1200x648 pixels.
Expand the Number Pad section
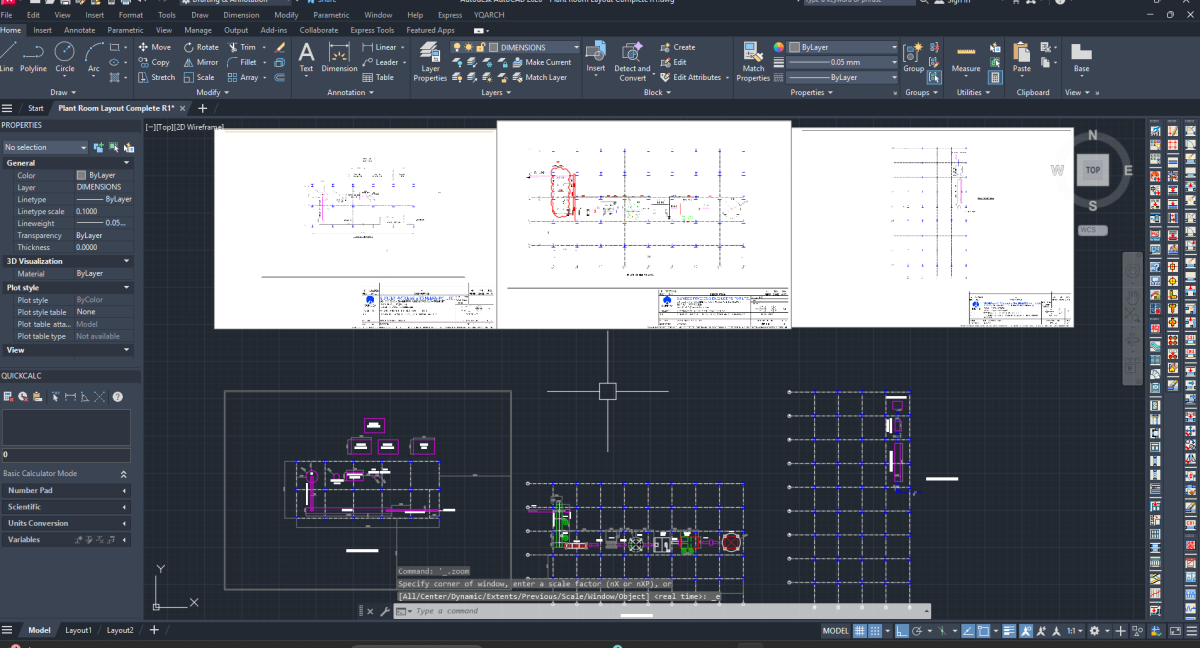tap(66, 490)
